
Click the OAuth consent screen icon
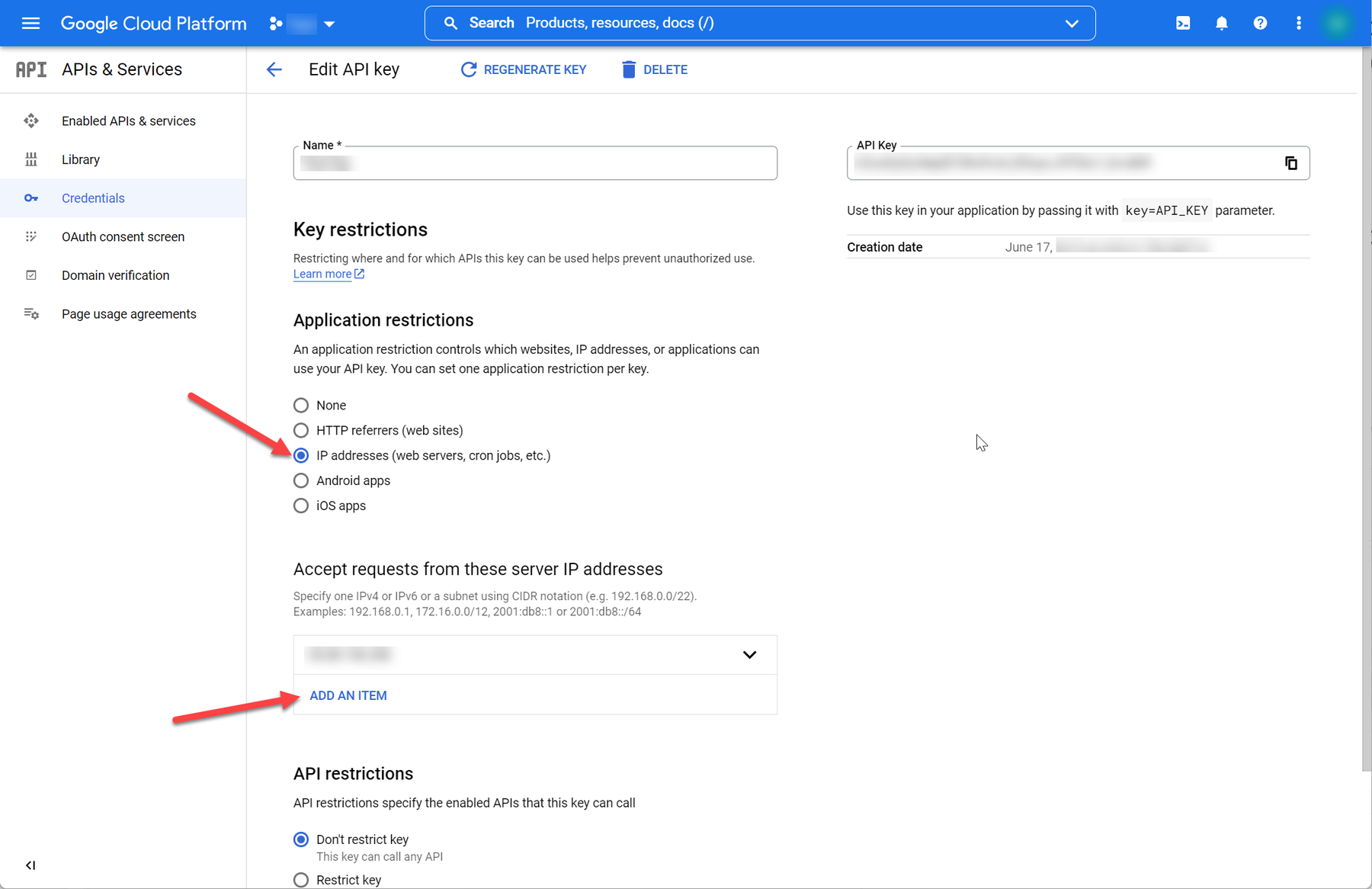(31, 236)
